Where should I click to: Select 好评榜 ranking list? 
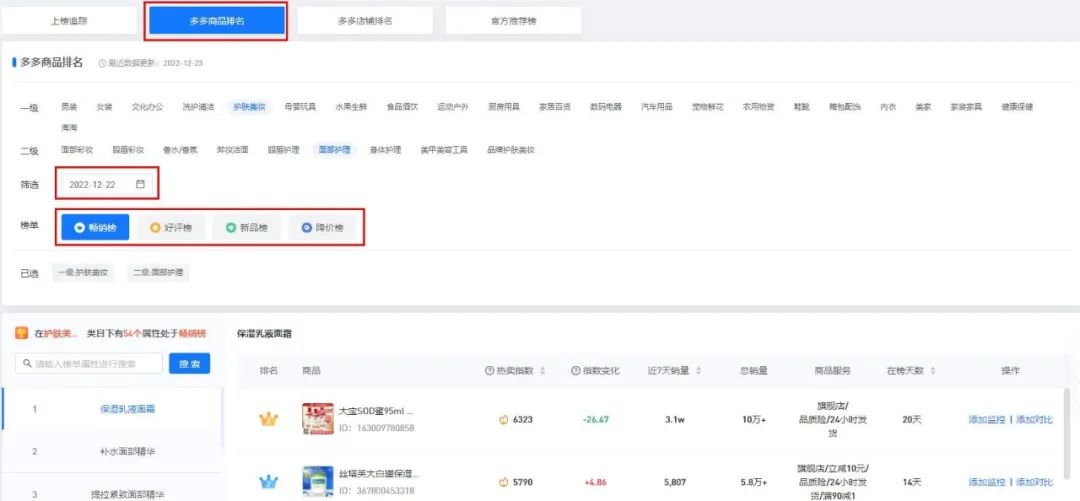pos(171,227)
